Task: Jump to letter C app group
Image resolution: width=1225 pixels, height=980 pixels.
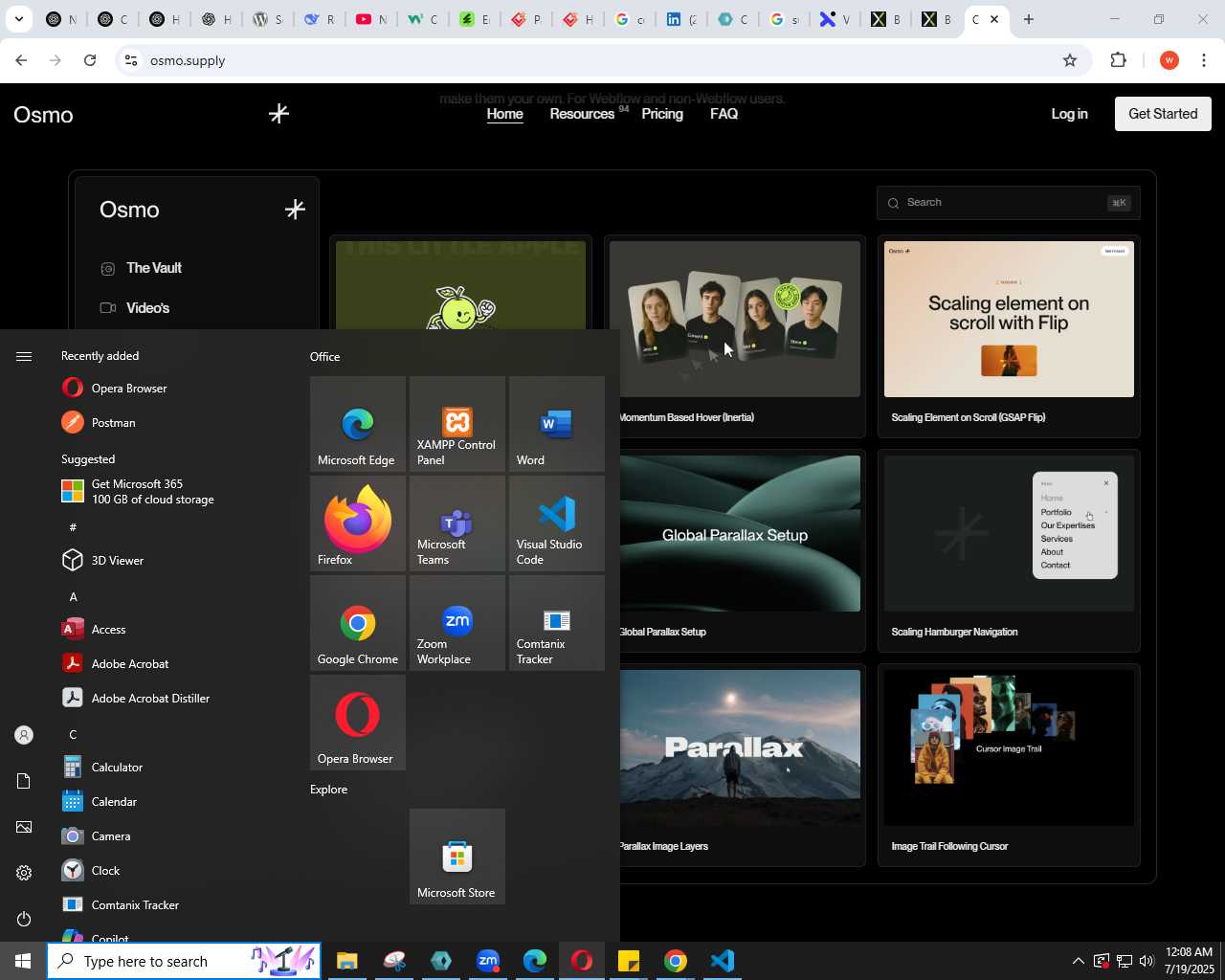Action: pos(73,735)
